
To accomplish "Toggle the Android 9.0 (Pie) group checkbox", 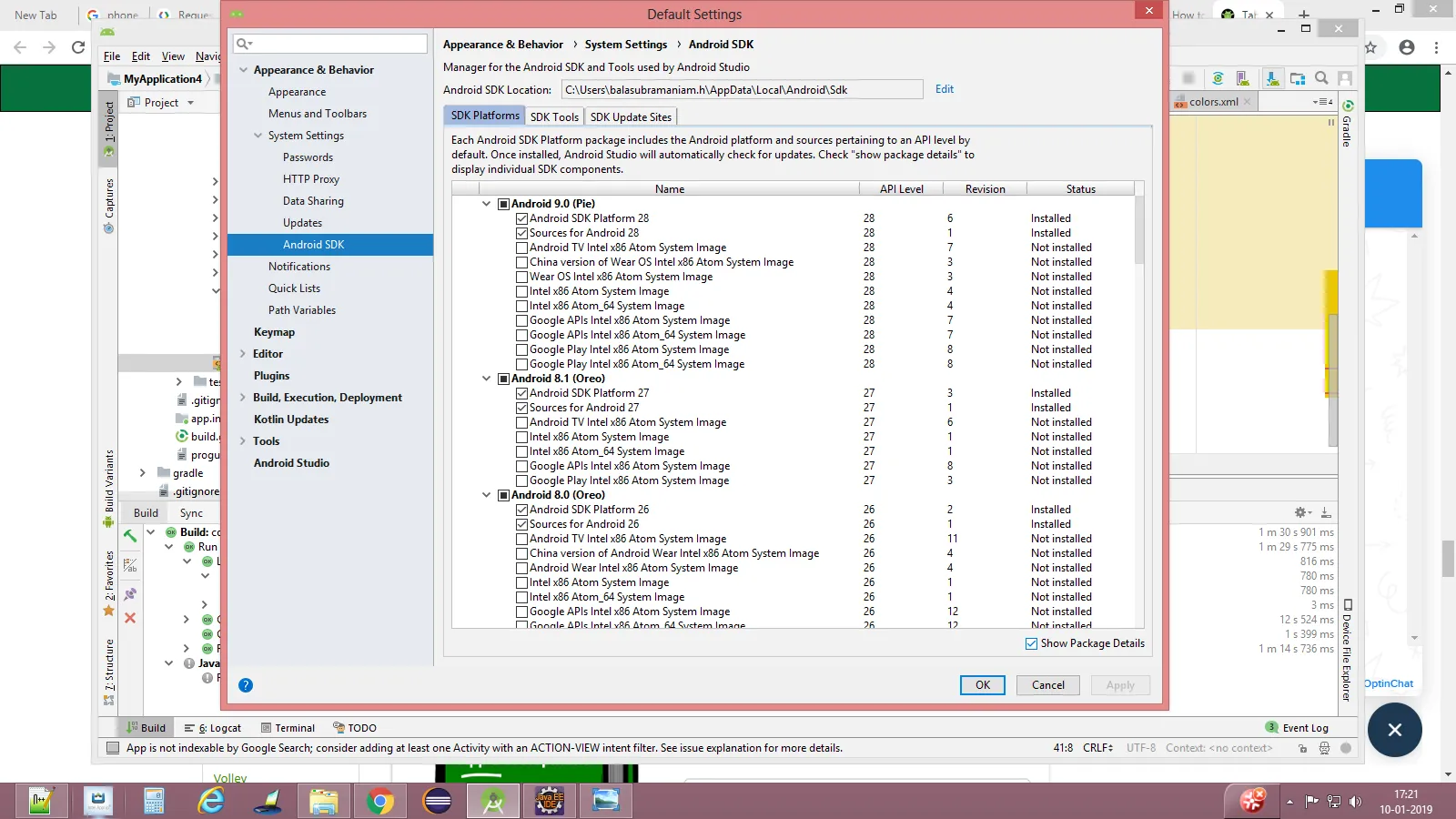I will click(x=503, y=204).
